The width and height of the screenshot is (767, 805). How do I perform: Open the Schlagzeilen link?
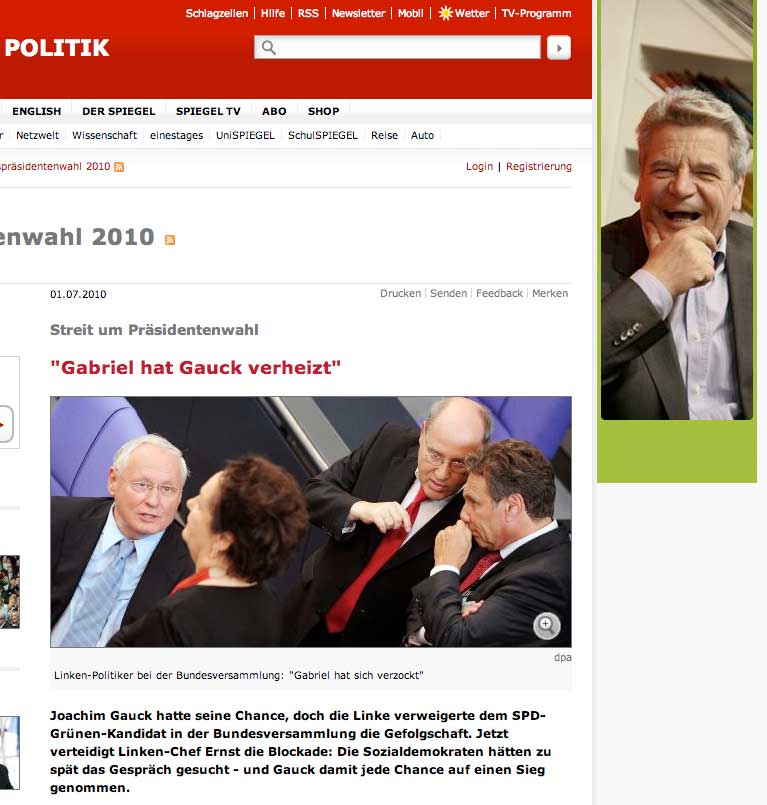coord(217,13)
